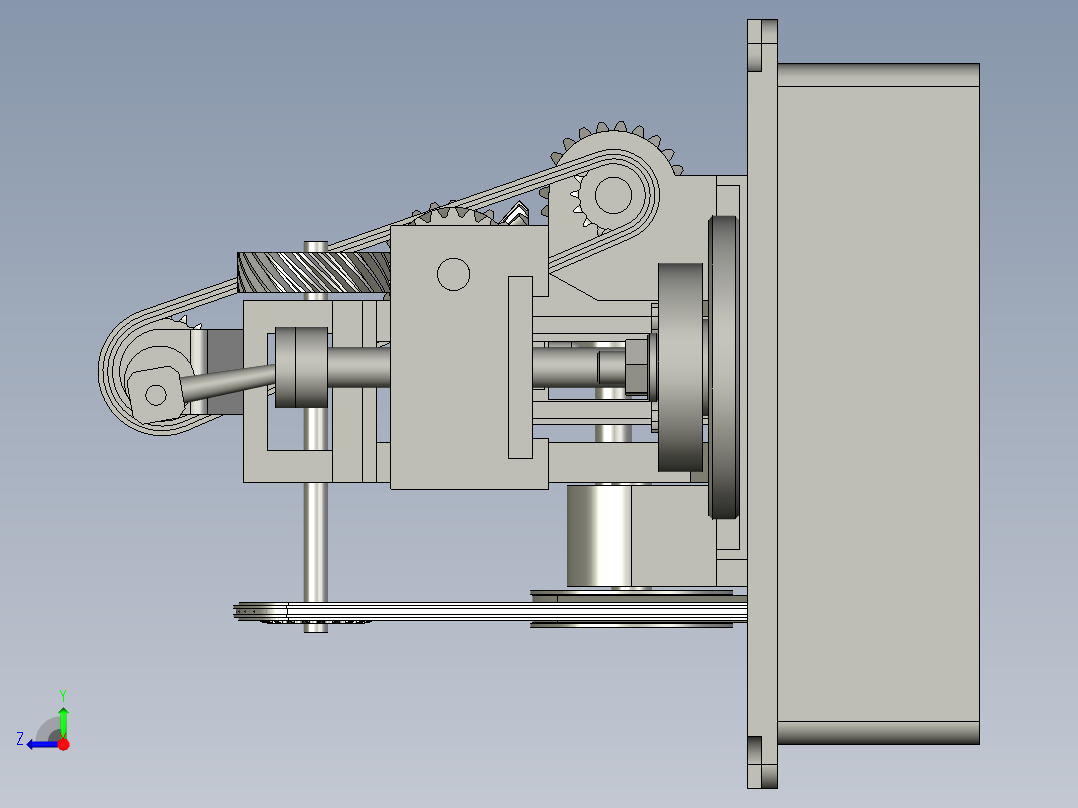Select the cylindrical collar on the horizontal shaft
Image resolution: width=1078 pixels, height=808 pixels.
tap(301, 367)
